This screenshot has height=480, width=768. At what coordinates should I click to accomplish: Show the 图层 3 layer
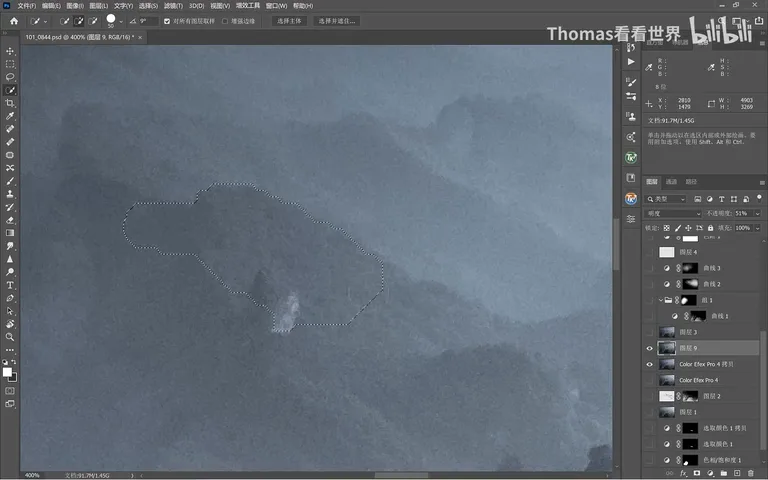(x=649, y=332)
